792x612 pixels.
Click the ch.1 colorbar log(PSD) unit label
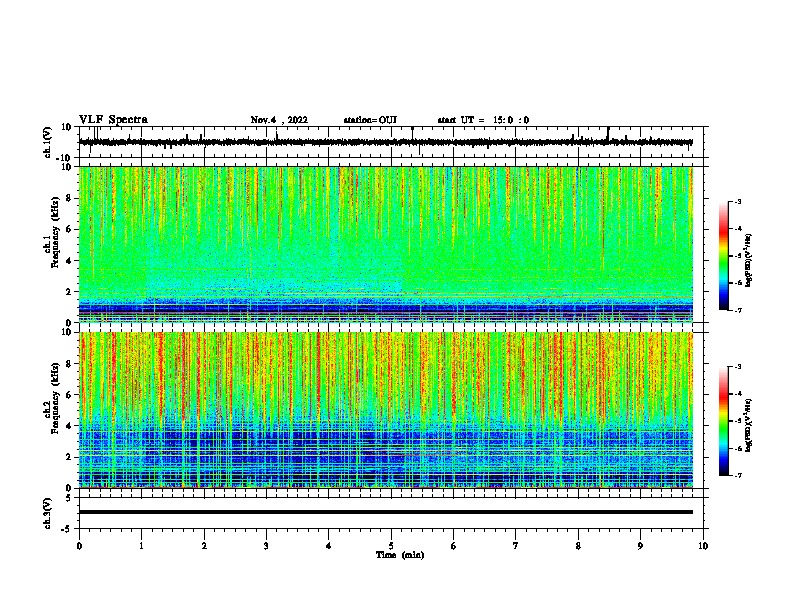(748, 261)
